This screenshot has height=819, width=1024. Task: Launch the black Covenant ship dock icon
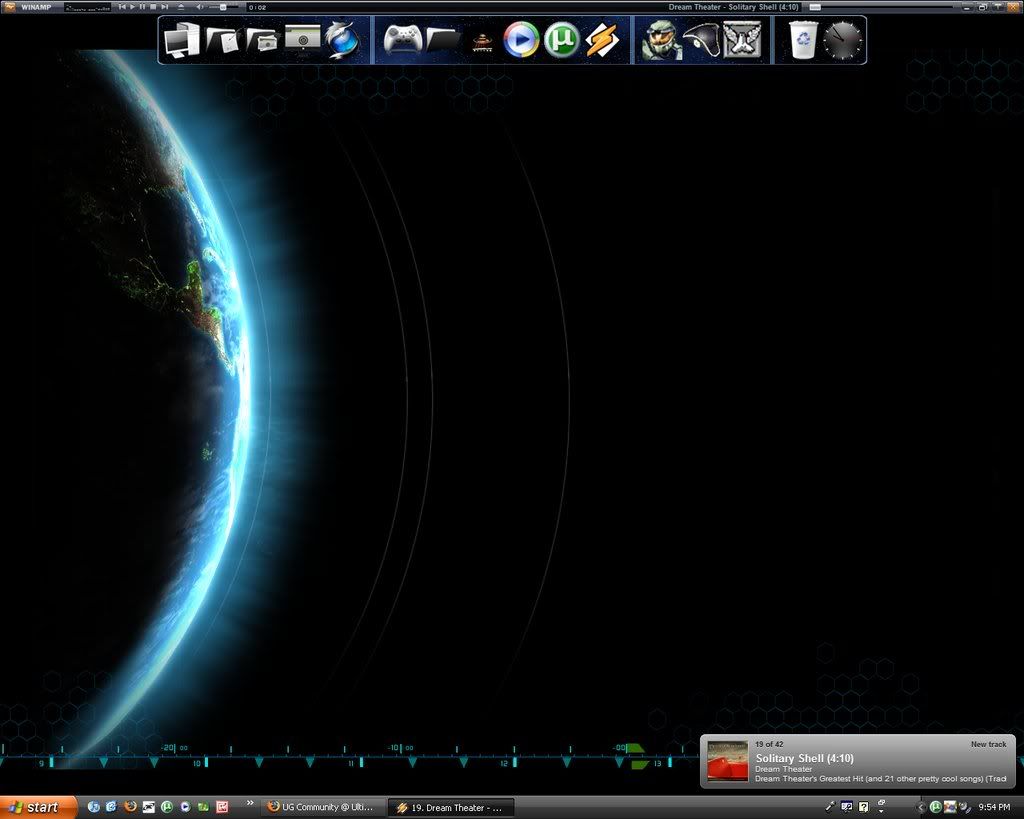[701, 40]
